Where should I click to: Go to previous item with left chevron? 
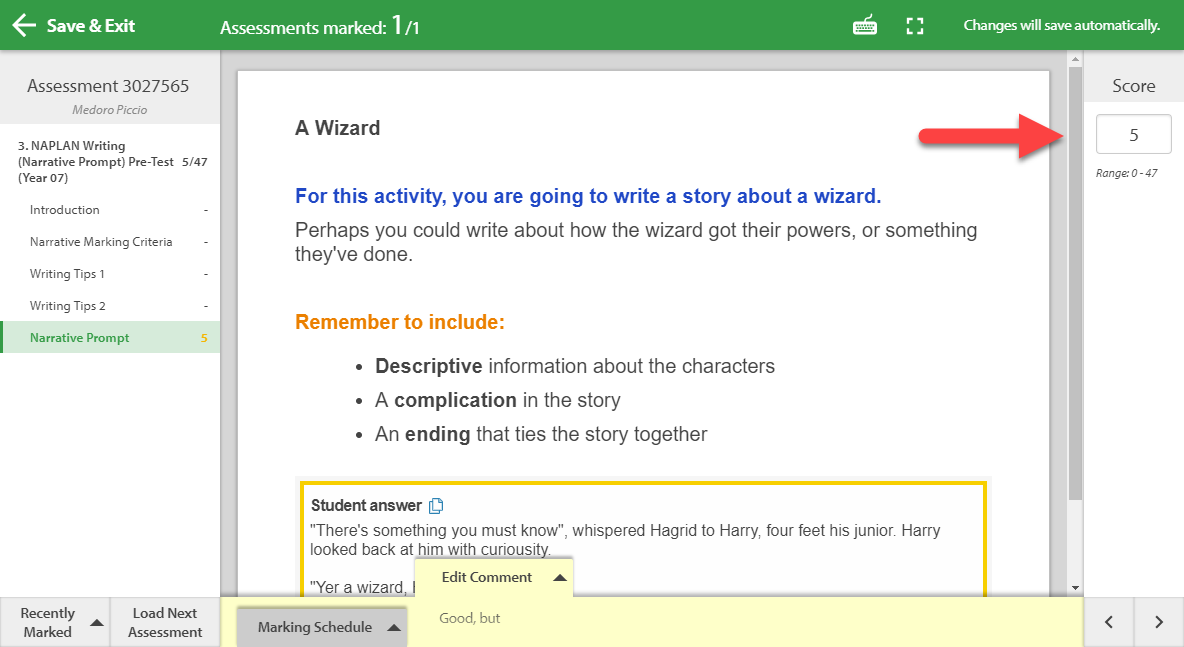pyautogui.click(x=1108, y=622)
